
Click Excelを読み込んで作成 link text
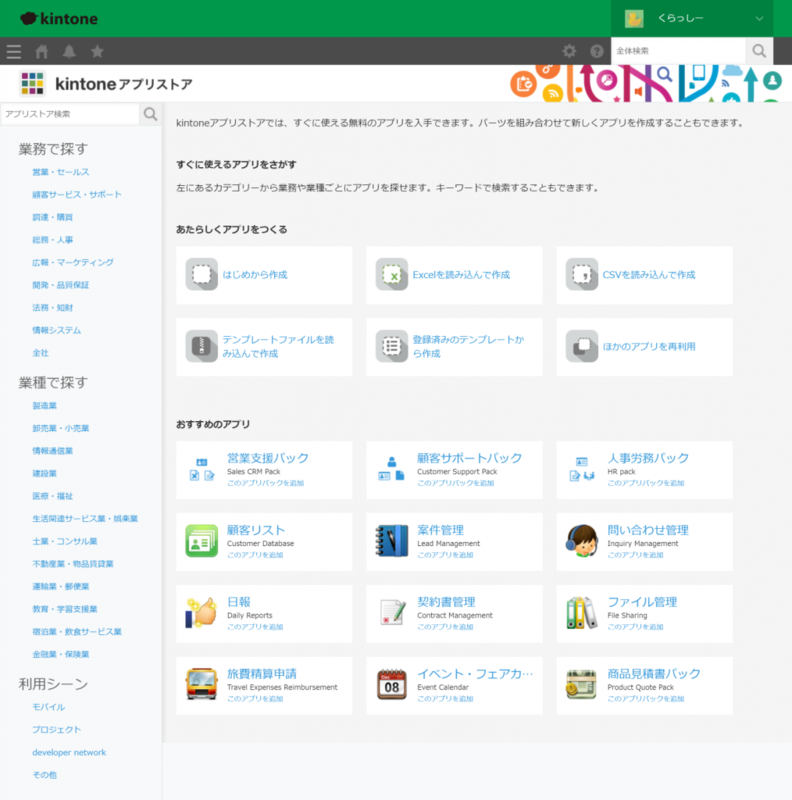pyautogui.click(x=461, y=274)
